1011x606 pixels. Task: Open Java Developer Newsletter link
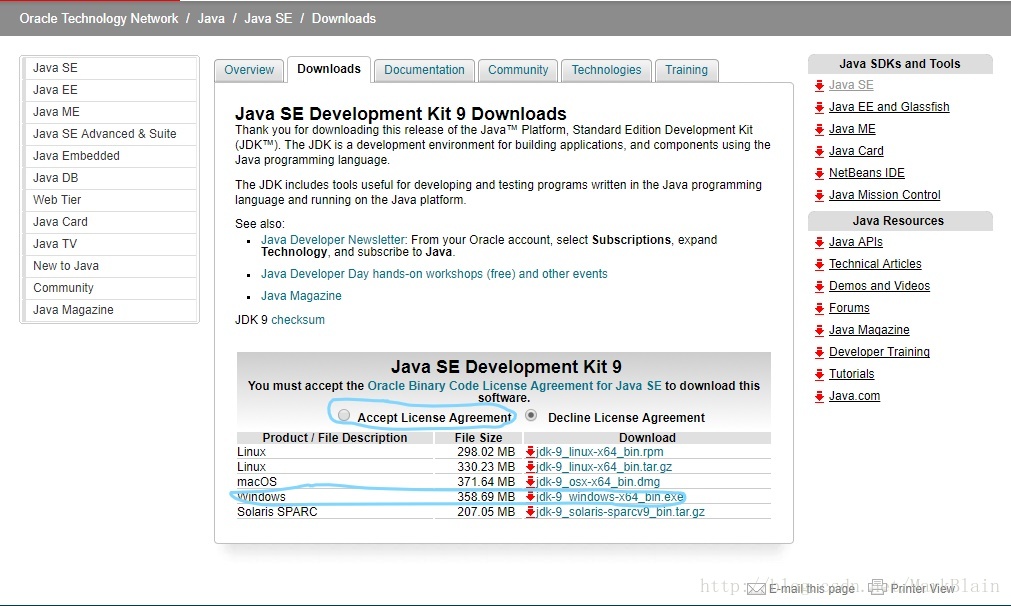333,240
